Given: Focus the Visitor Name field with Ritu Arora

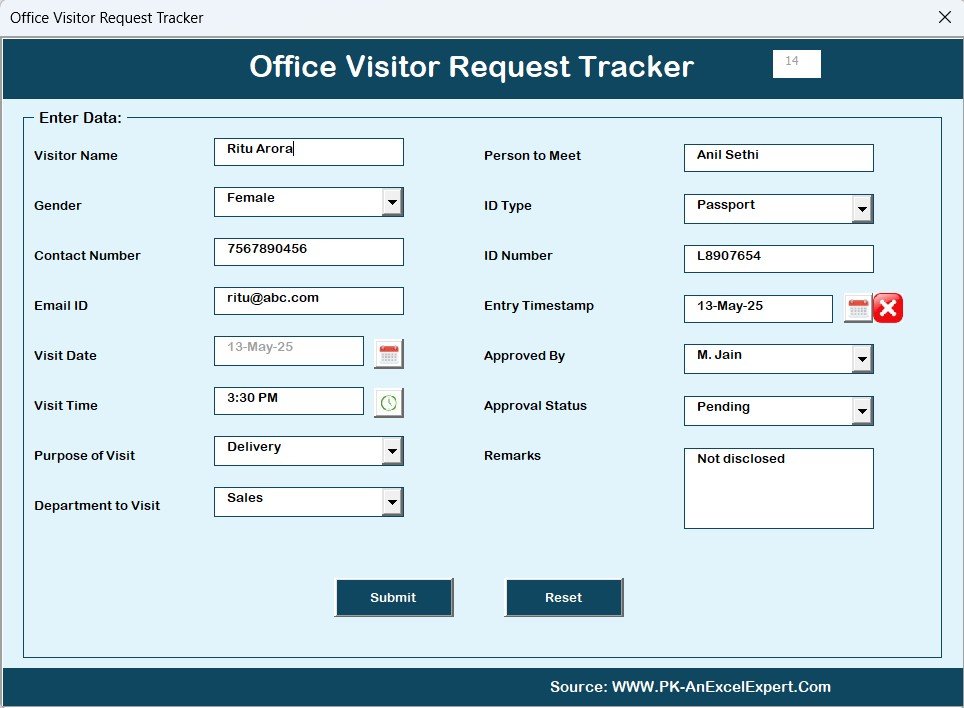Looking at the screenshot, I should click(x=309, y=152).
